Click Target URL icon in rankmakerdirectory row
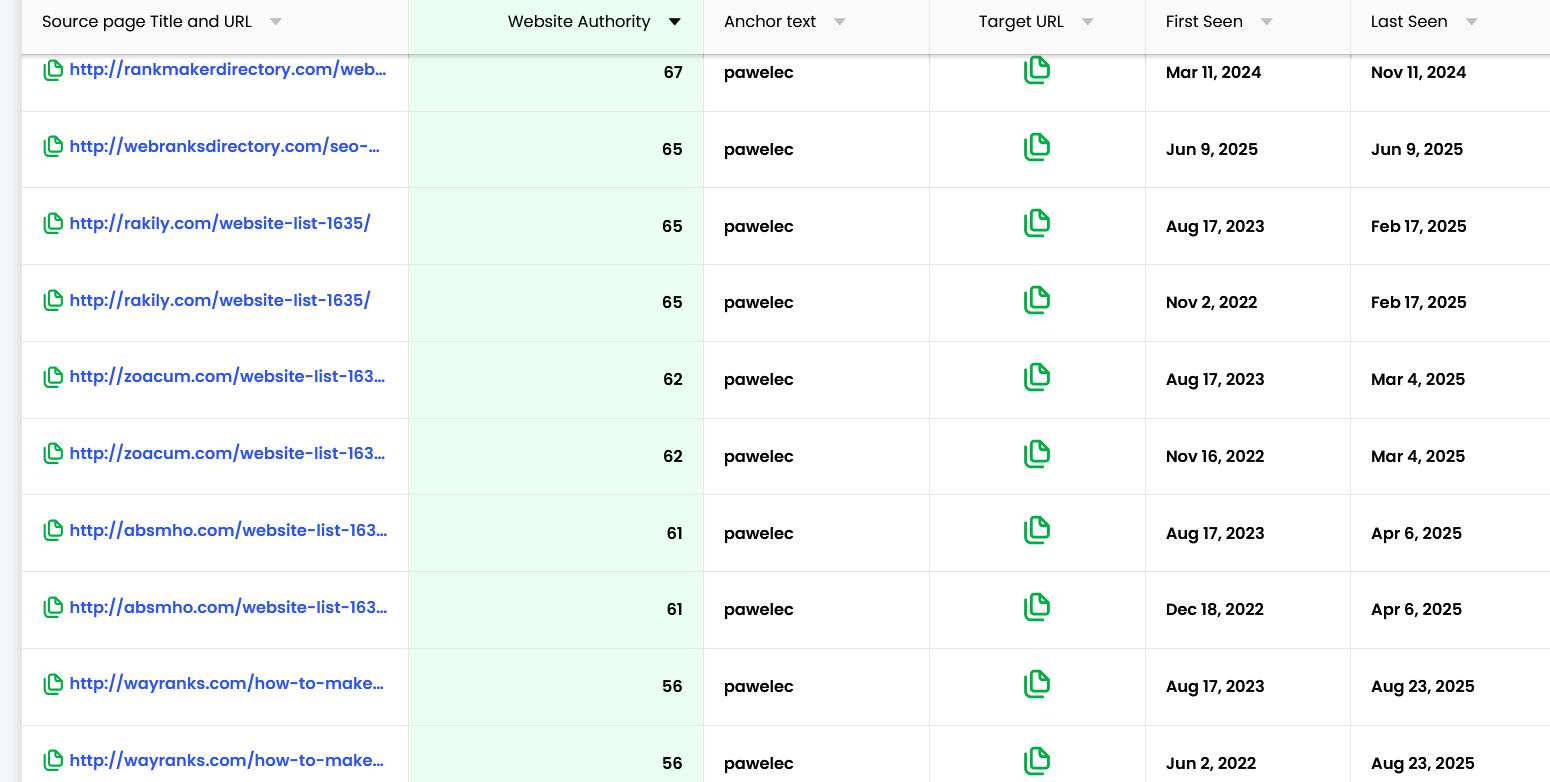This screenshot has width=1550, height=782. point(1037,70)
